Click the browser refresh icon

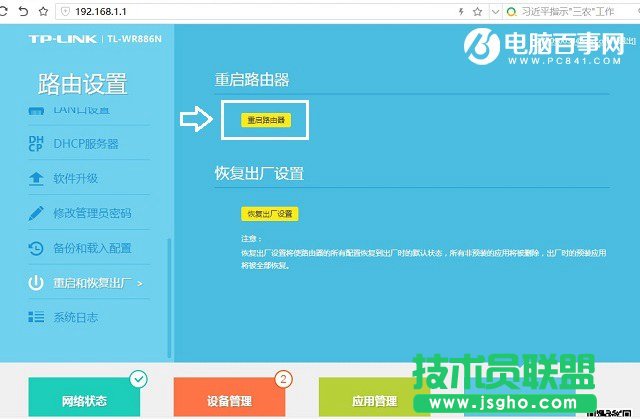tap(3, 11)
